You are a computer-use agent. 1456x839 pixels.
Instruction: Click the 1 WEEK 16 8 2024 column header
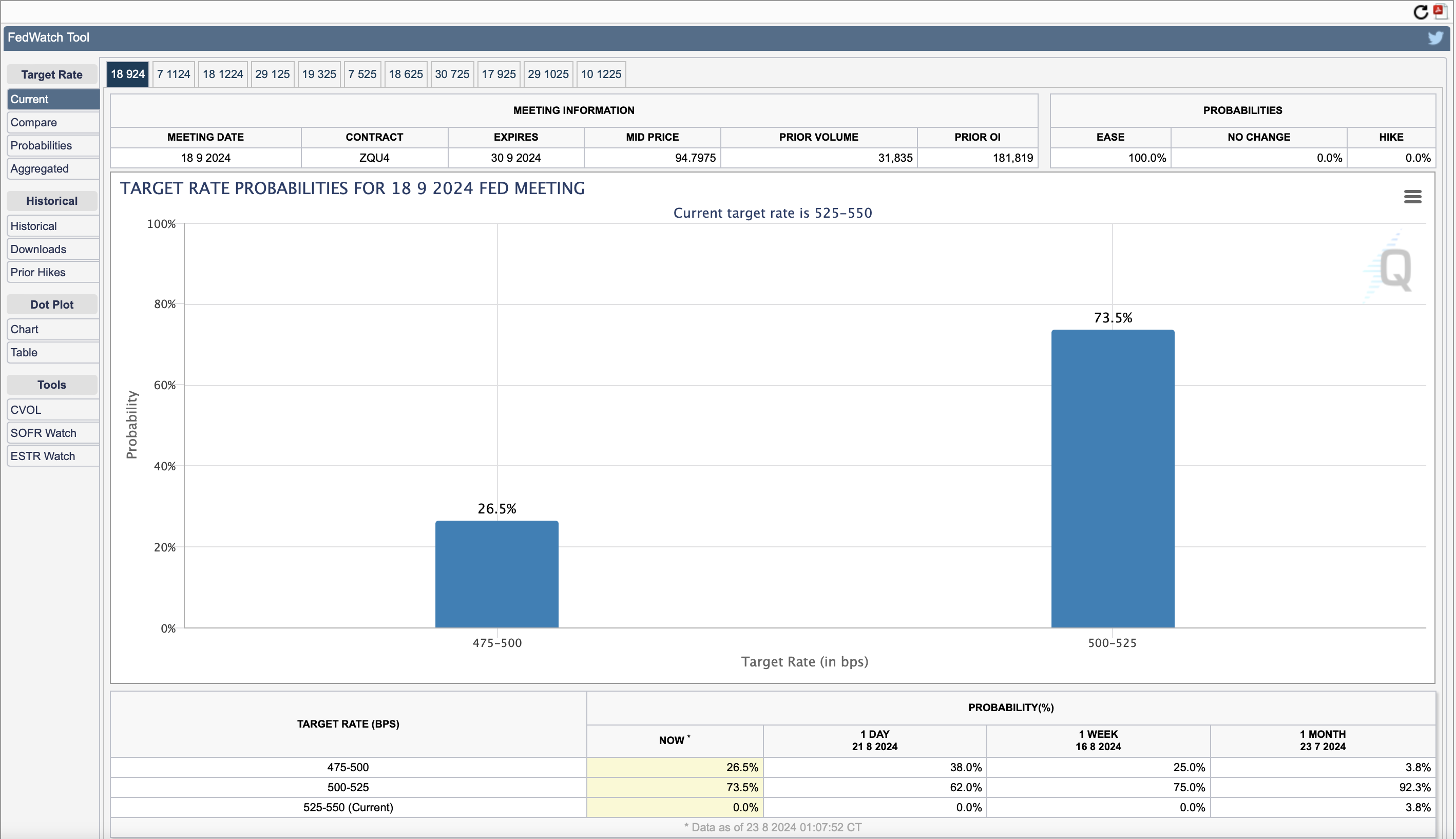coord(1098,740)
